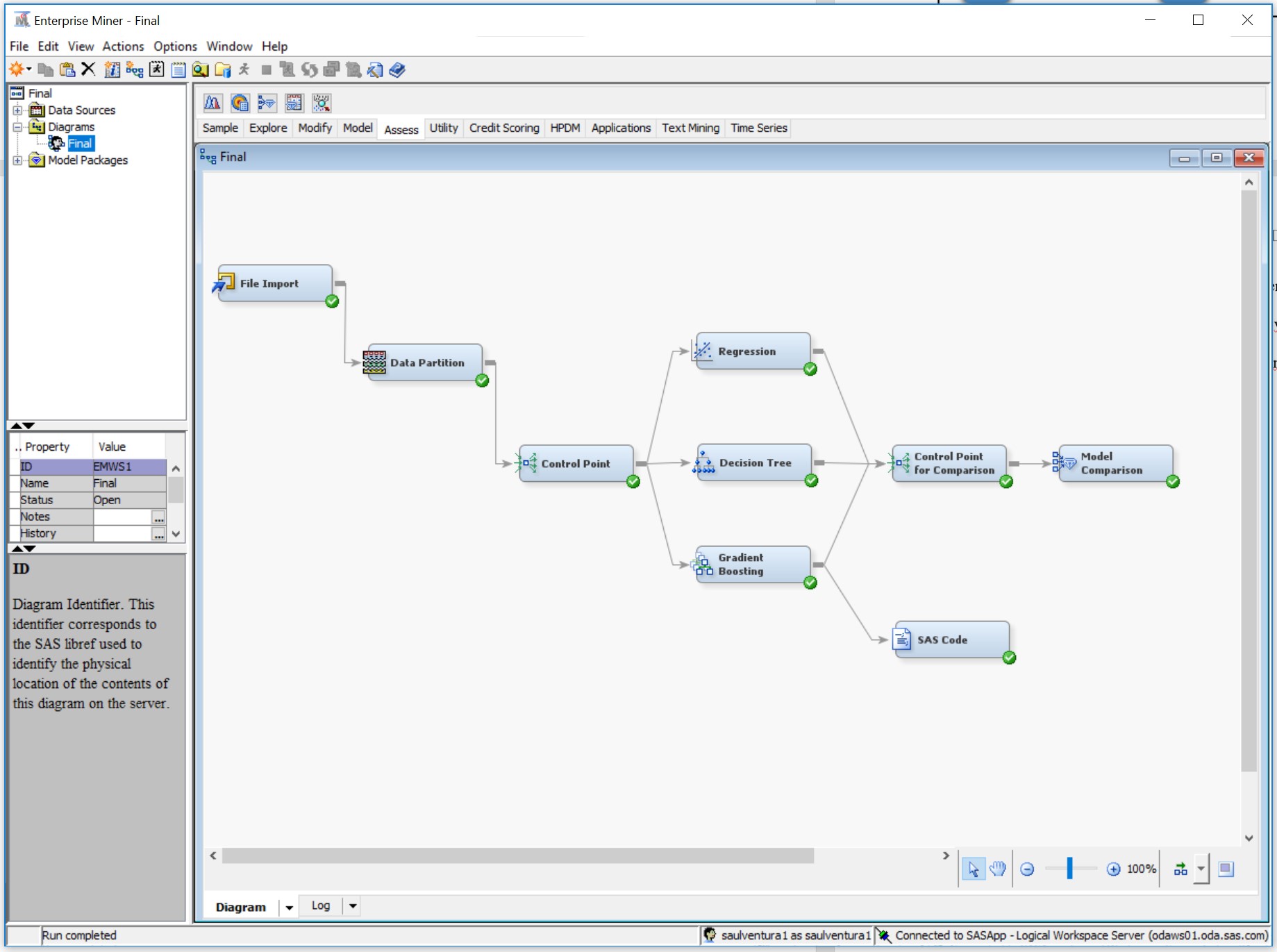The image size is (1277, 952).
Task: Switch to the Sample node tab
Action: [x=220, y=128]
